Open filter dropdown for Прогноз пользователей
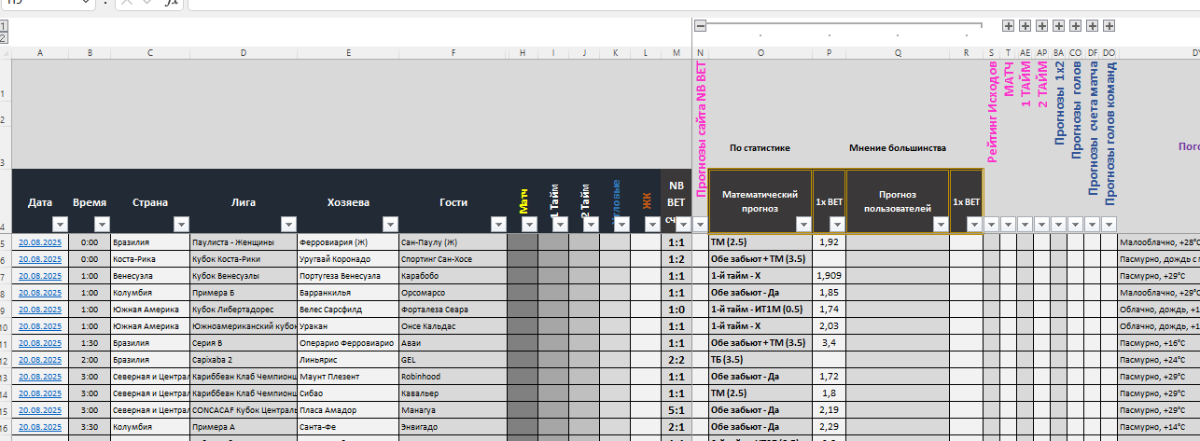 939,224
